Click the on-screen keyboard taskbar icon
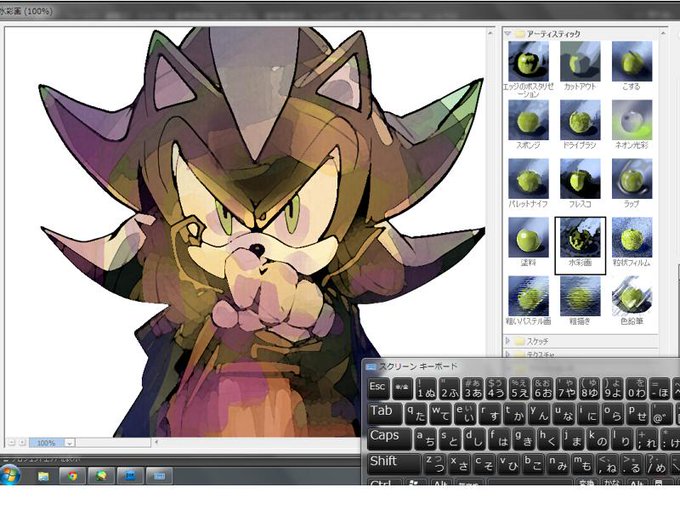Screen dimensions: 680x510 click(x=159, y=476)
